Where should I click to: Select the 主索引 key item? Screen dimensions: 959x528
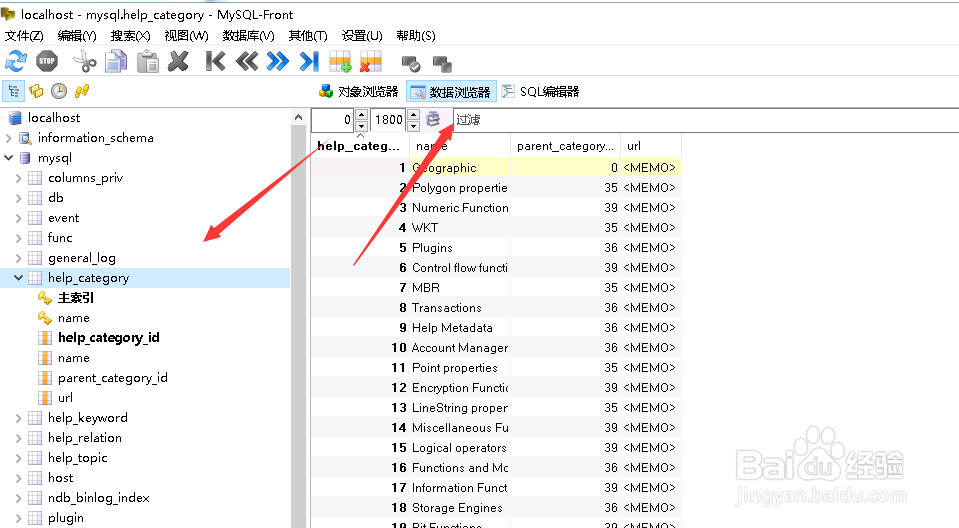click(x=76, y=298)
